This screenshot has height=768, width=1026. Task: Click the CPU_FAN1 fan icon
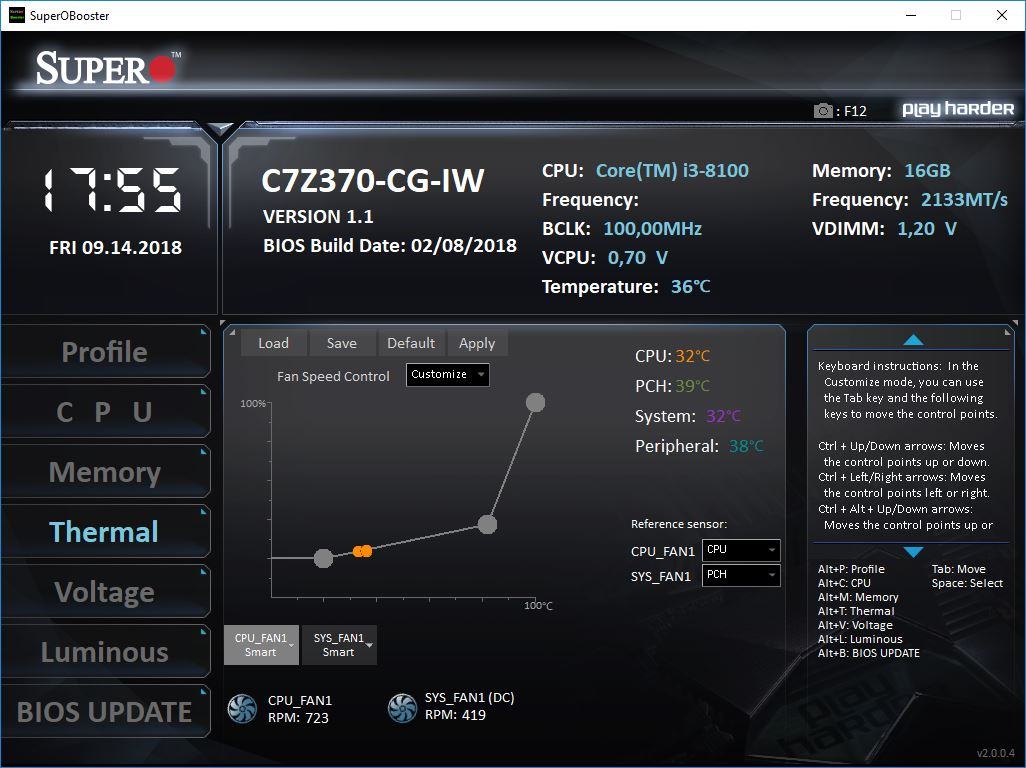tap(242, 708)
